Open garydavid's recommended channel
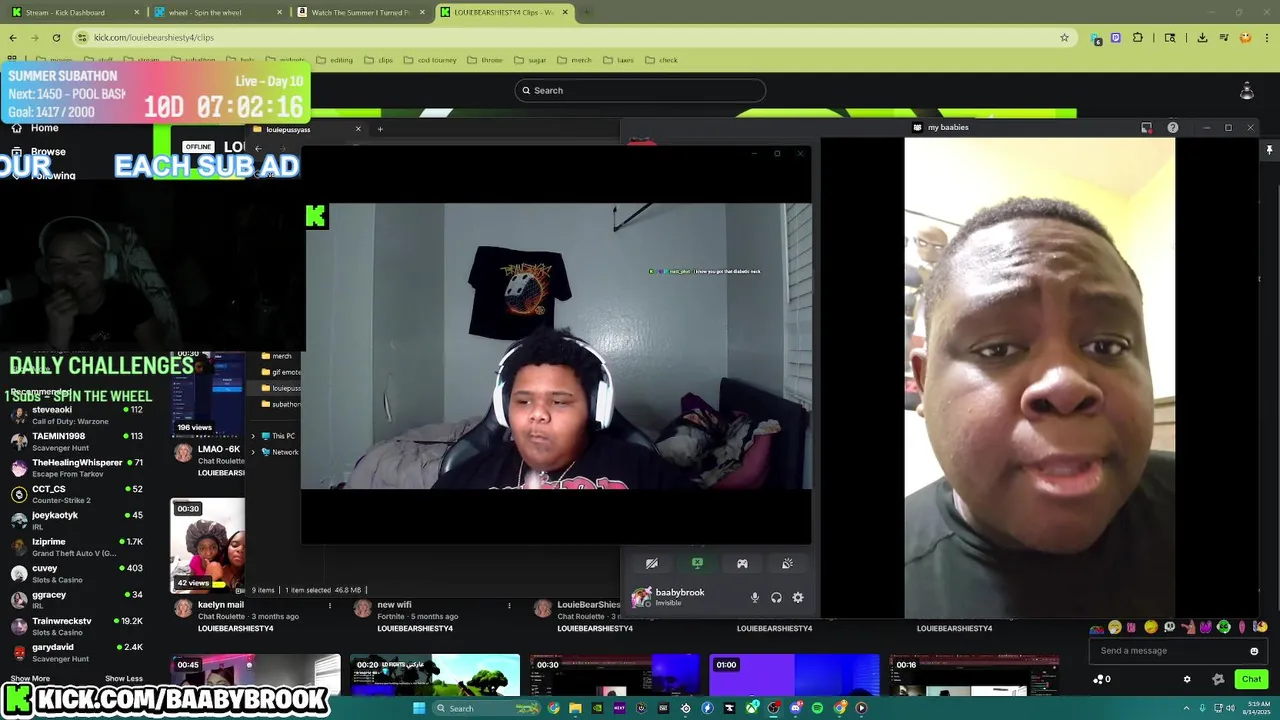The width and height of the screenshot is (1280, 720). point(78,652)
